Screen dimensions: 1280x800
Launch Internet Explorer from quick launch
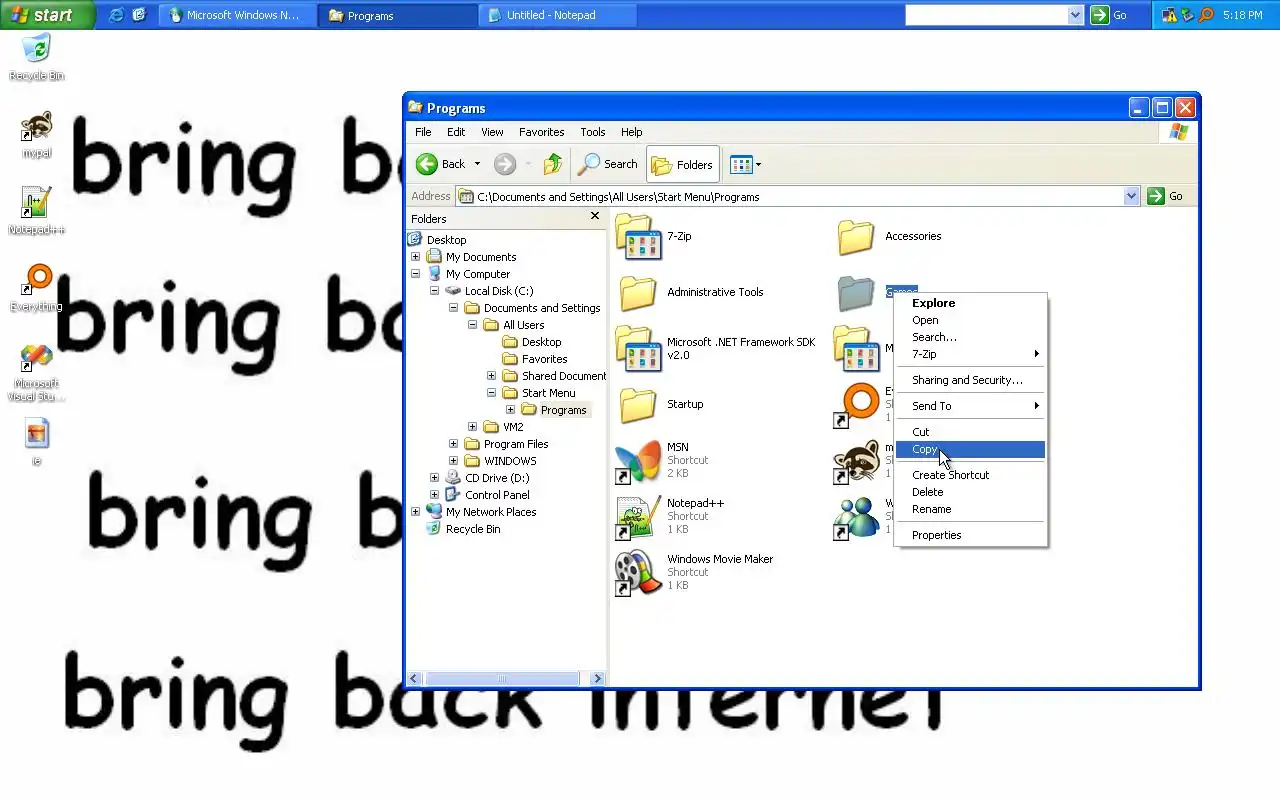(116, 15)
